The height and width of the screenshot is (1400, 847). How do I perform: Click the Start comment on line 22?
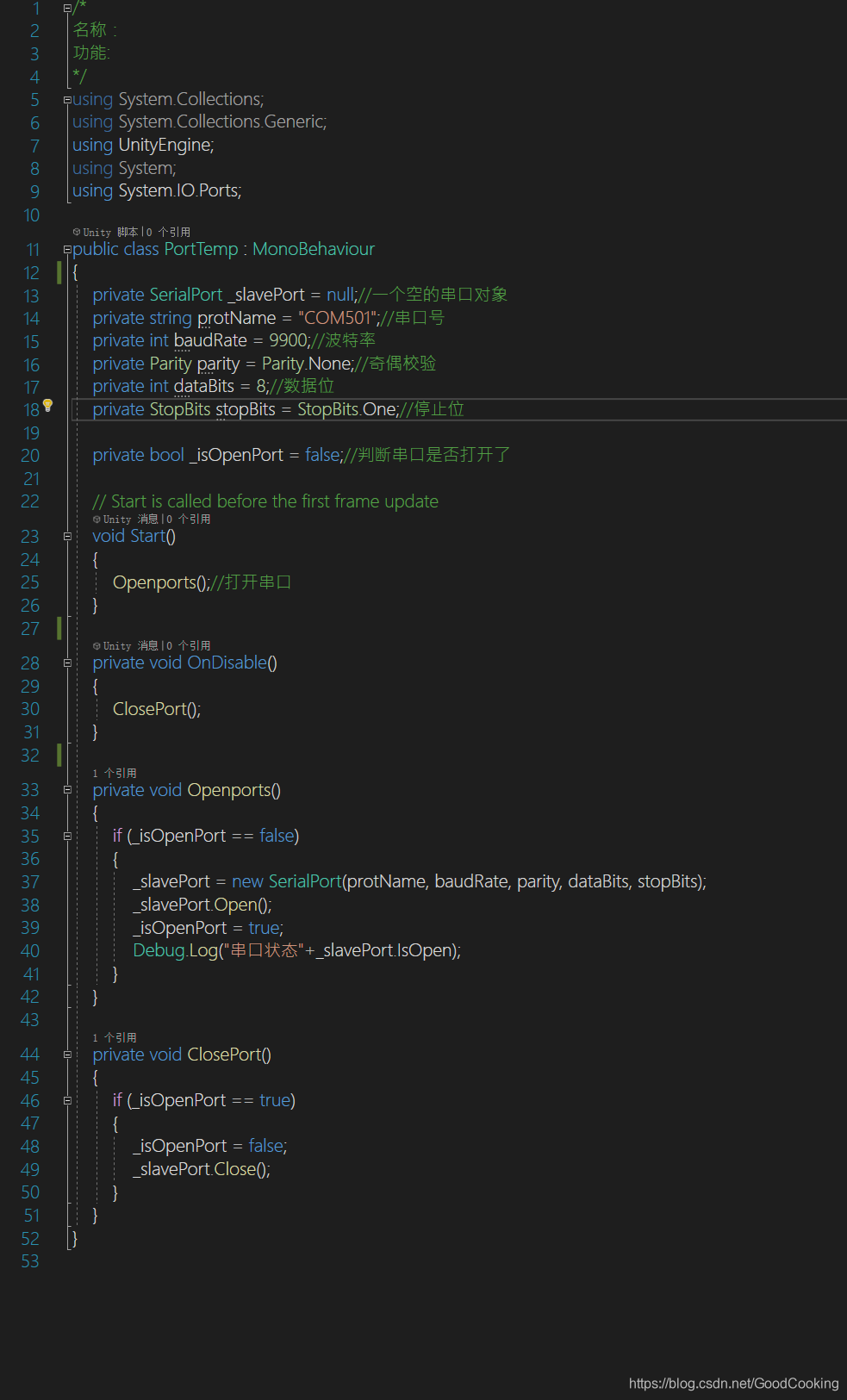coord(265,501)
